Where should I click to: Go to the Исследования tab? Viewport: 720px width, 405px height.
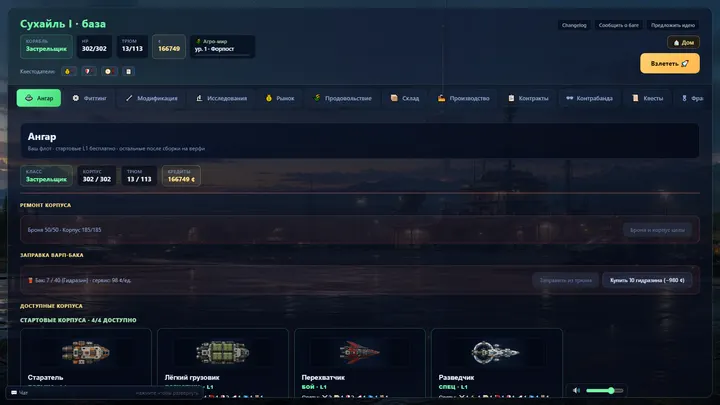point(221,98)
